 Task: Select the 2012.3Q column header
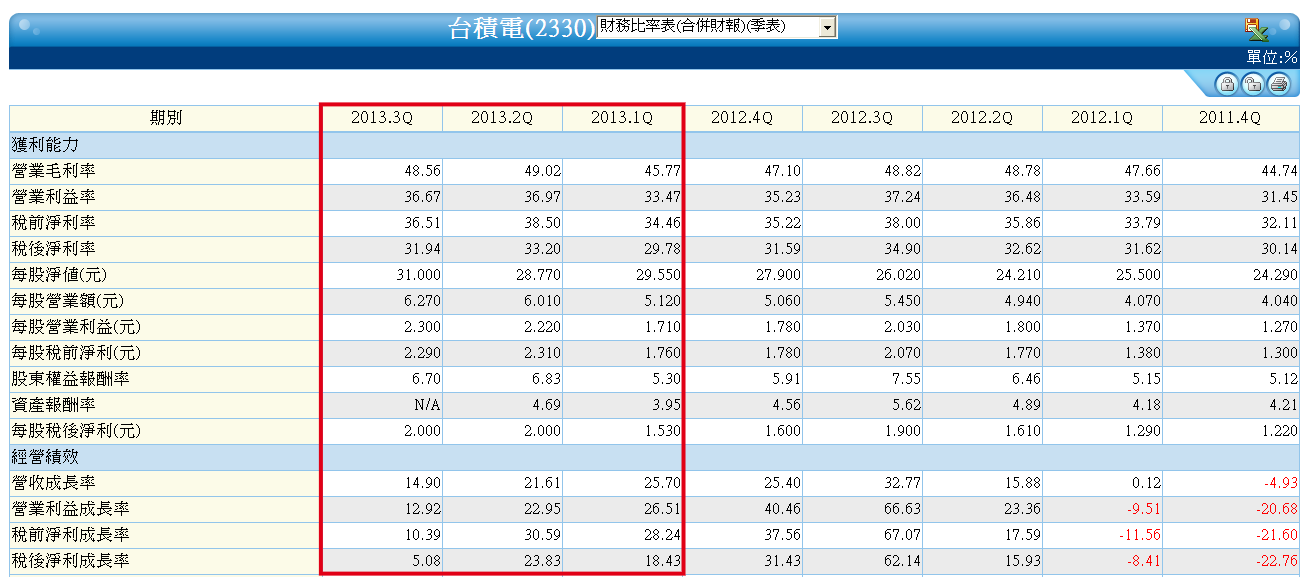coord(862,118)
